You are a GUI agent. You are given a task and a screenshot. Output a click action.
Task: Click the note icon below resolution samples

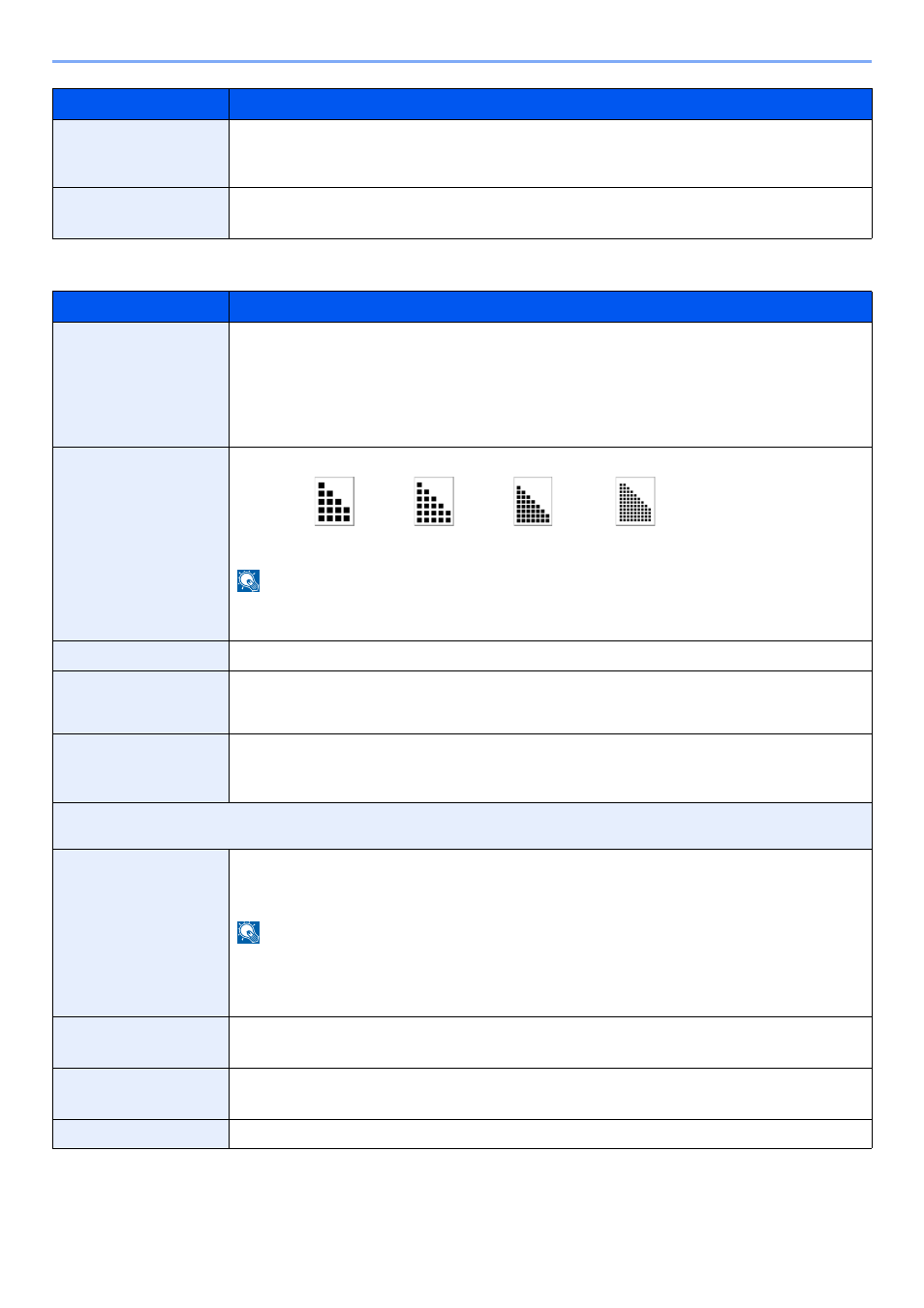(249, 580)
